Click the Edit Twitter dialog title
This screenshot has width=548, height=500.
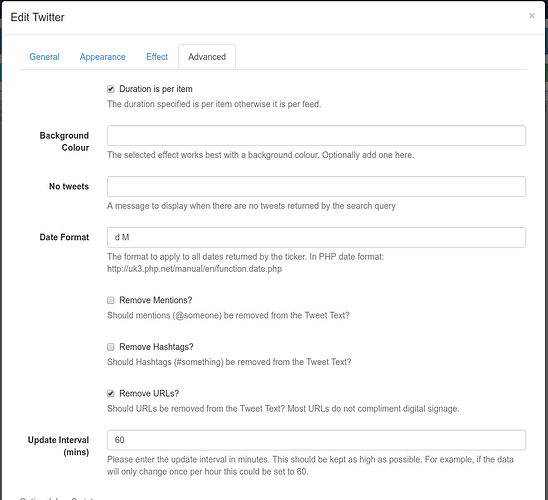point(37,17)
